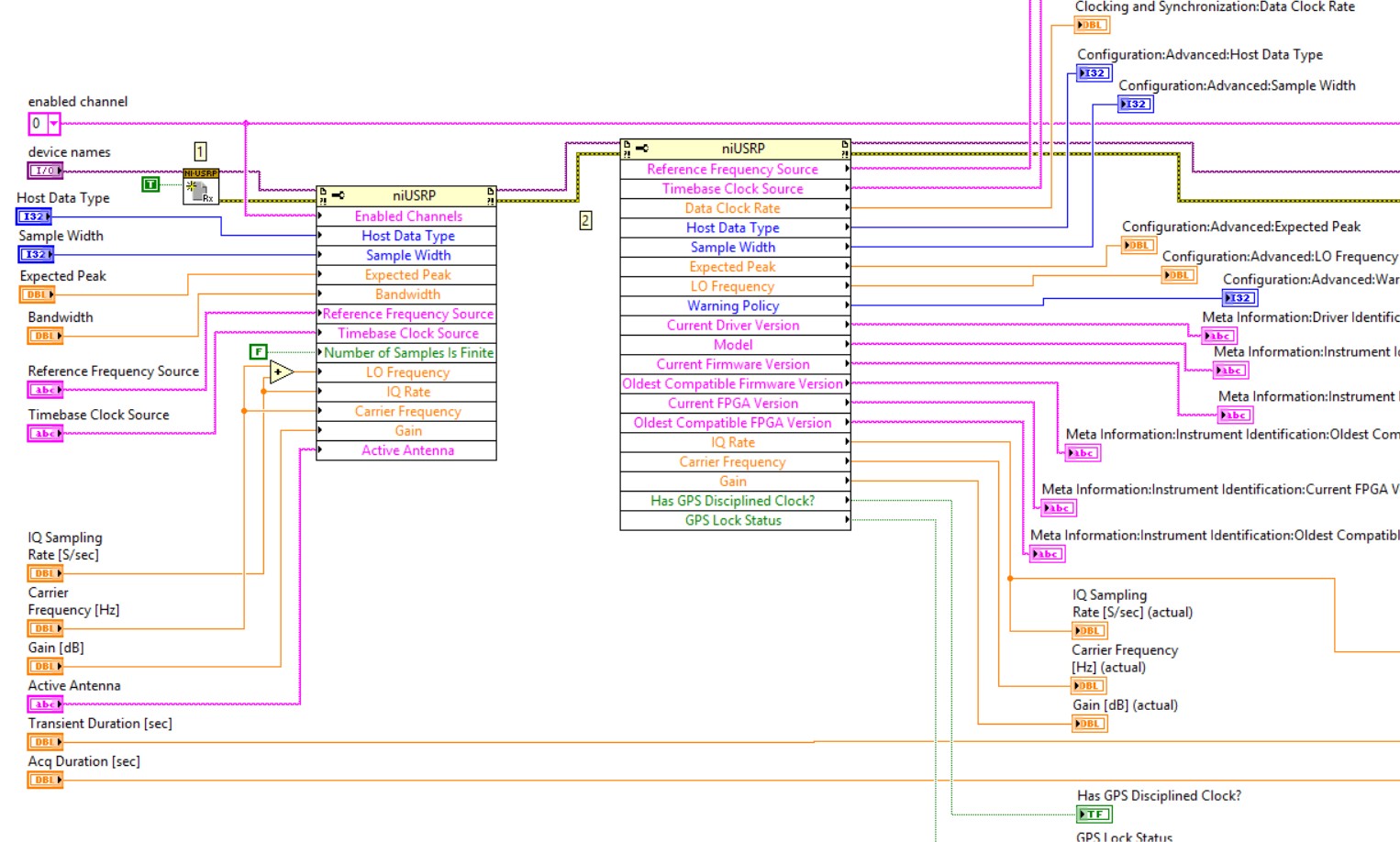This screenshot has width=1400, height=842.
Task: Click Data Clock Rate DBL indicator terminal
Action: tap(1093, 25)
